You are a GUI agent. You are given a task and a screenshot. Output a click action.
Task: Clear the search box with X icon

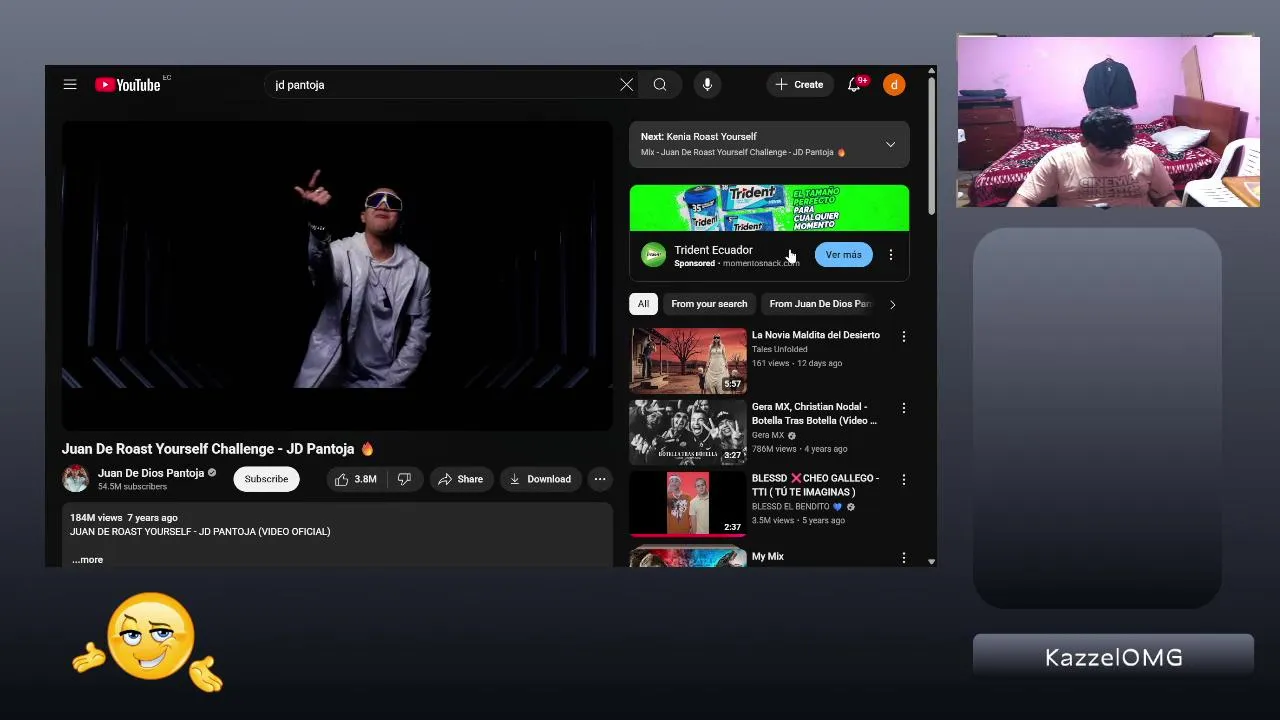[626, 85]
